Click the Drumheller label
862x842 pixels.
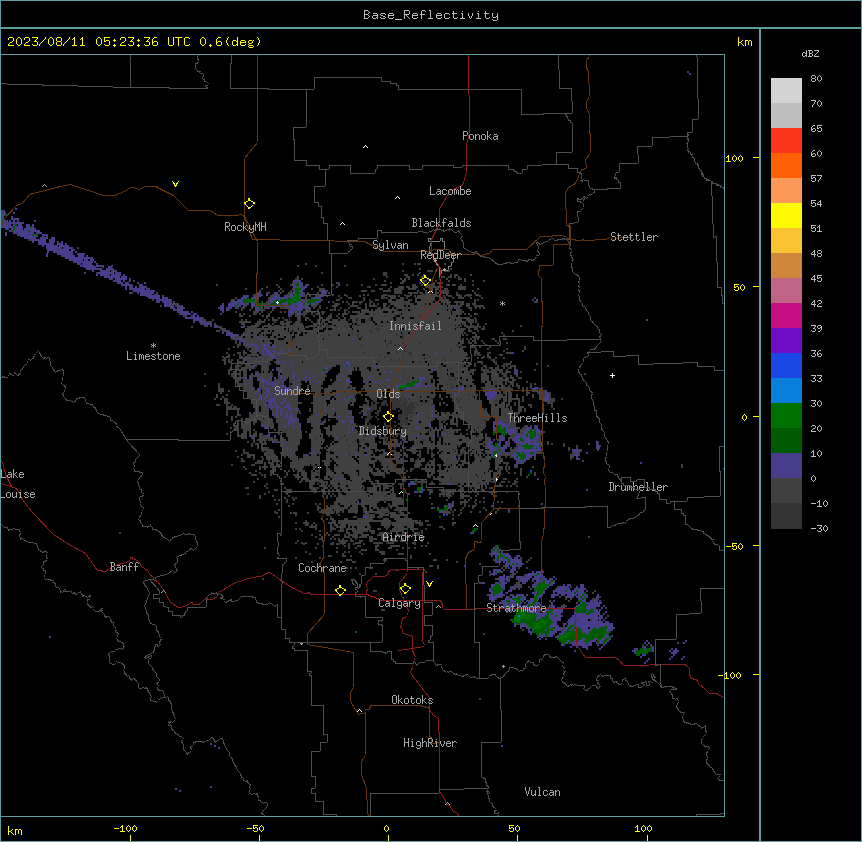[638, 487]
